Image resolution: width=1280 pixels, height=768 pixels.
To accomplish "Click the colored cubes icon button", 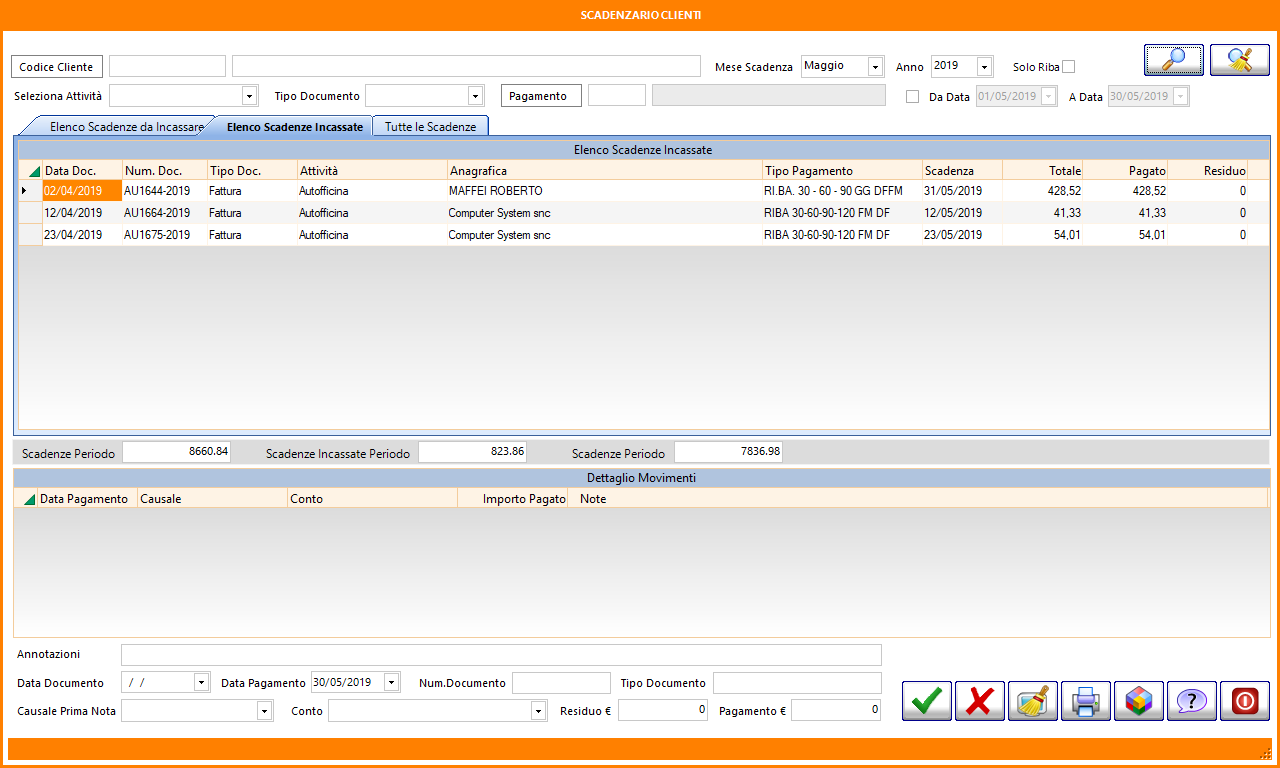I will pyautogui.click(x=1139, y=701).
